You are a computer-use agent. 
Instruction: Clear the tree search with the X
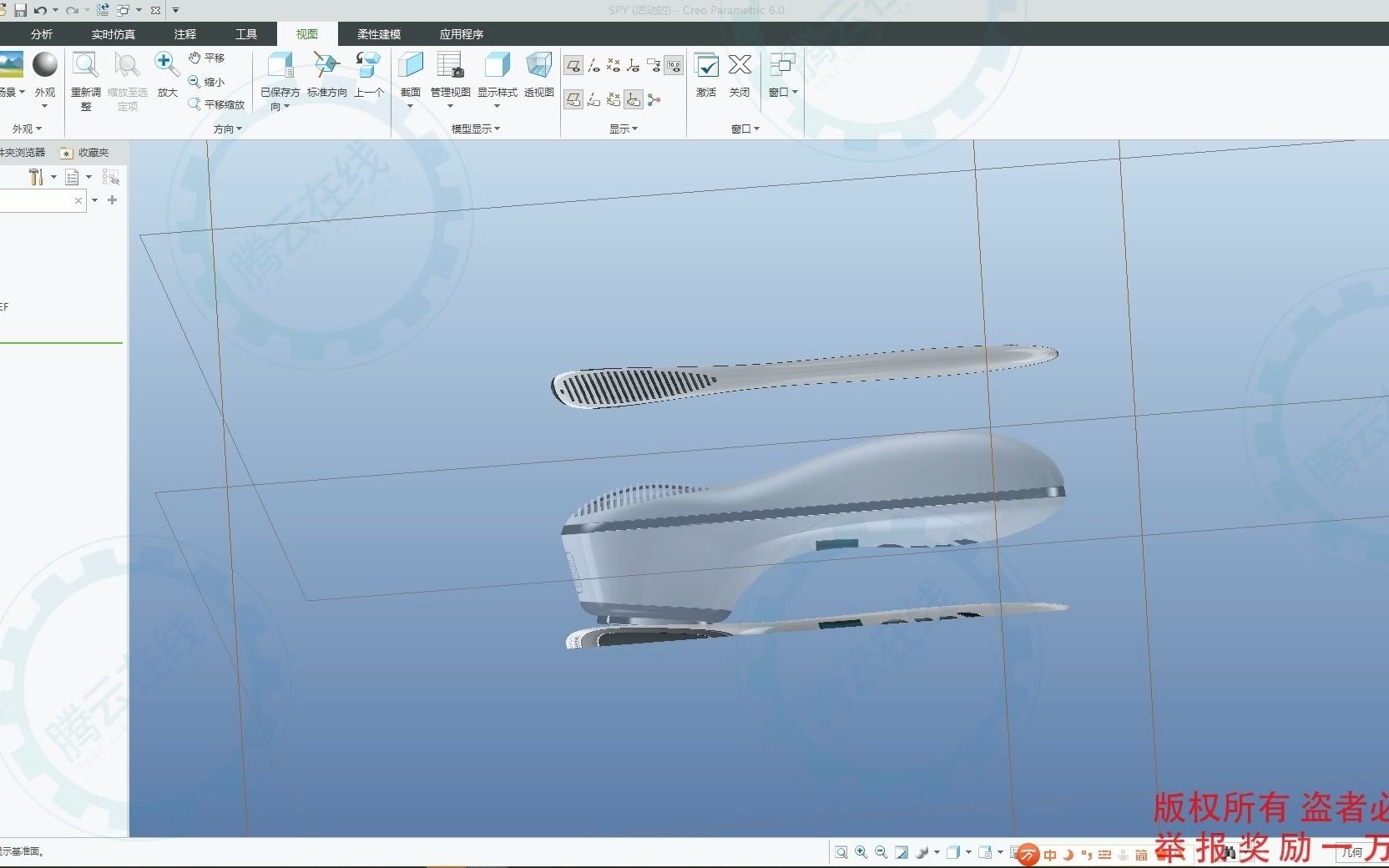pos(78,201)
